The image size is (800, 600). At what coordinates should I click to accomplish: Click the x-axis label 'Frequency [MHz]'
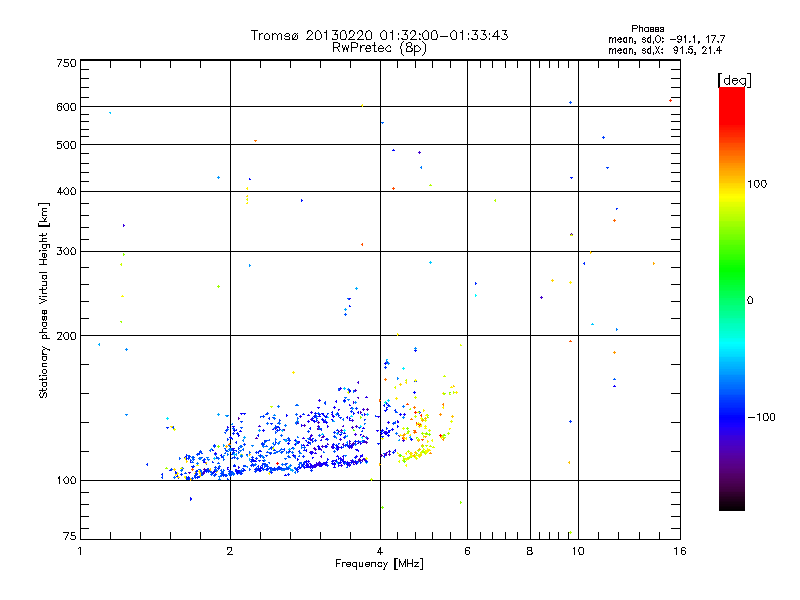pos(379,564)
